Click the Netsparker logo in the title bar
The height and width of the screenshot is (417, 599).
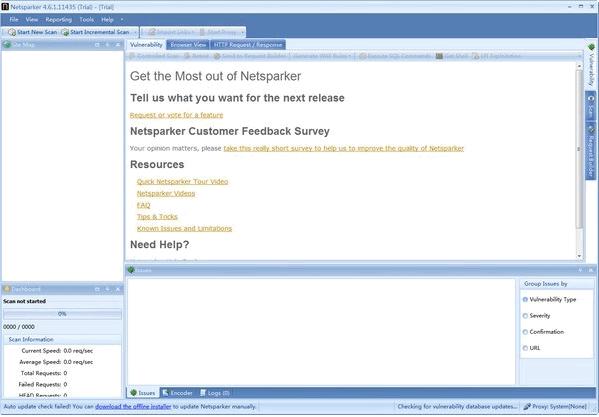(x=5, y=6)
